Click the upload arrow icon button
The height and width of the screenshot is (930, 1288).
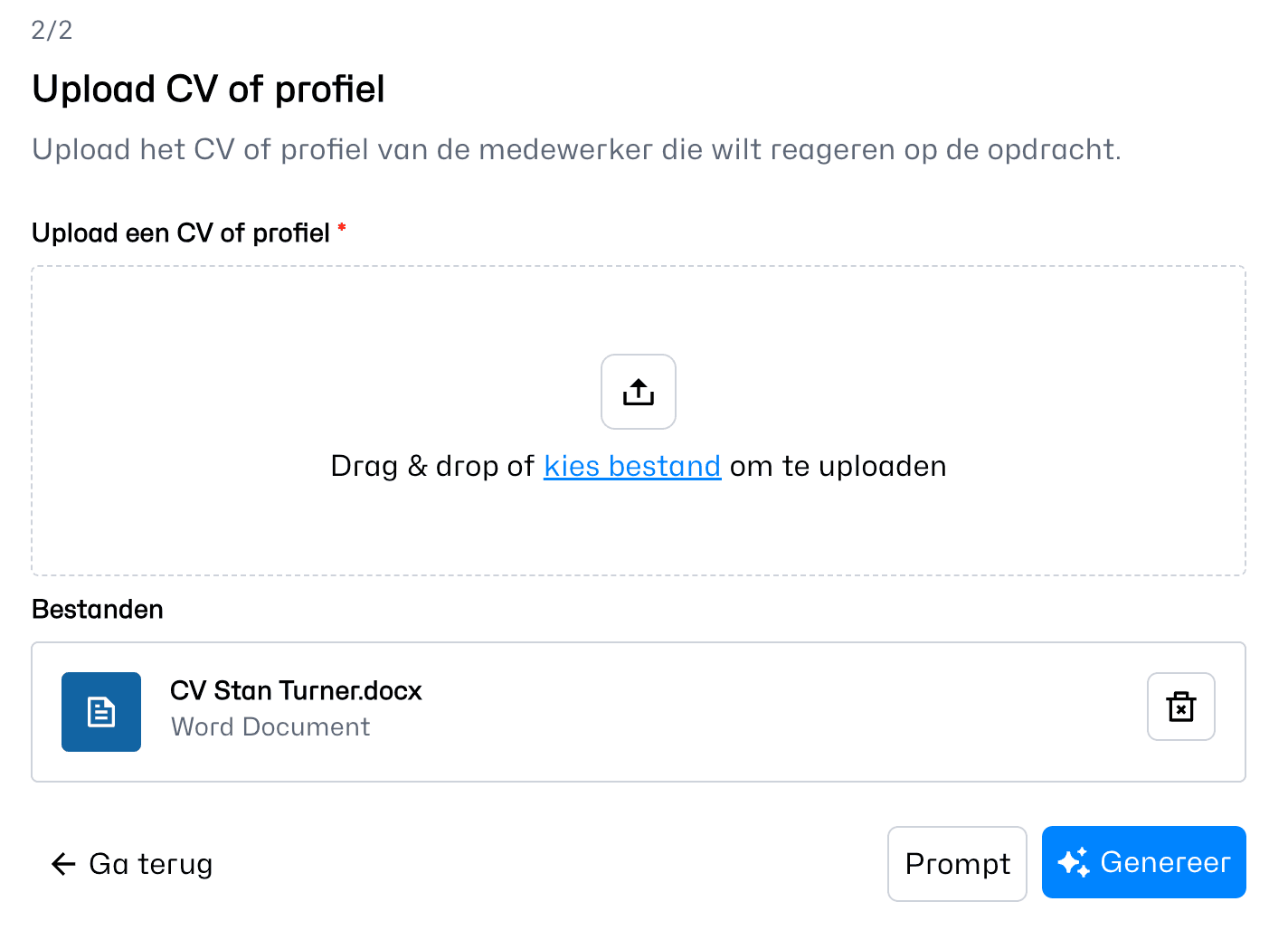(638, 392)
